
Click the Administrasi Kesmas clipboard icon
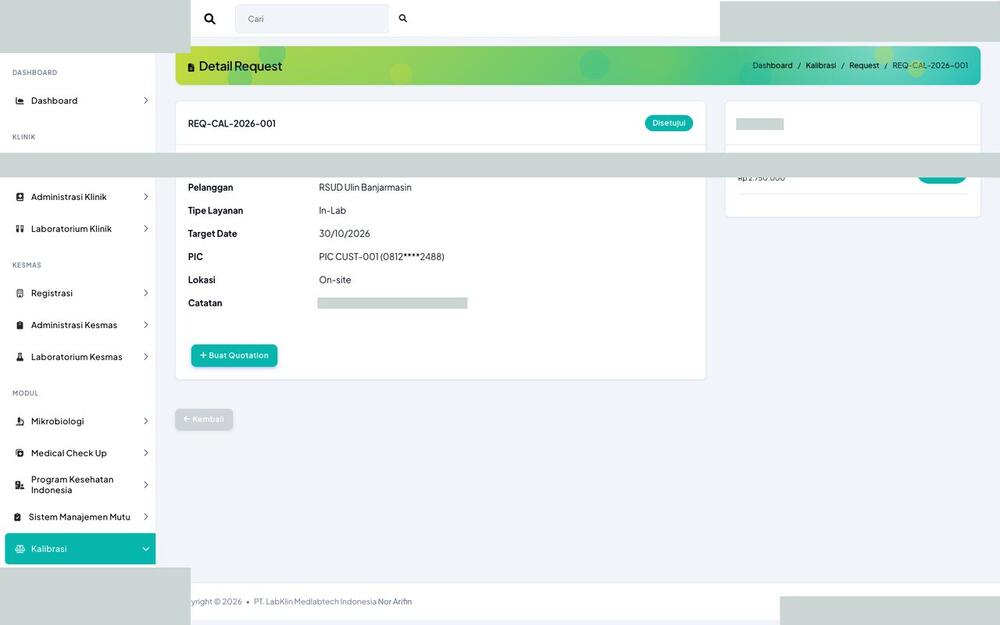[x=20, y=325]
